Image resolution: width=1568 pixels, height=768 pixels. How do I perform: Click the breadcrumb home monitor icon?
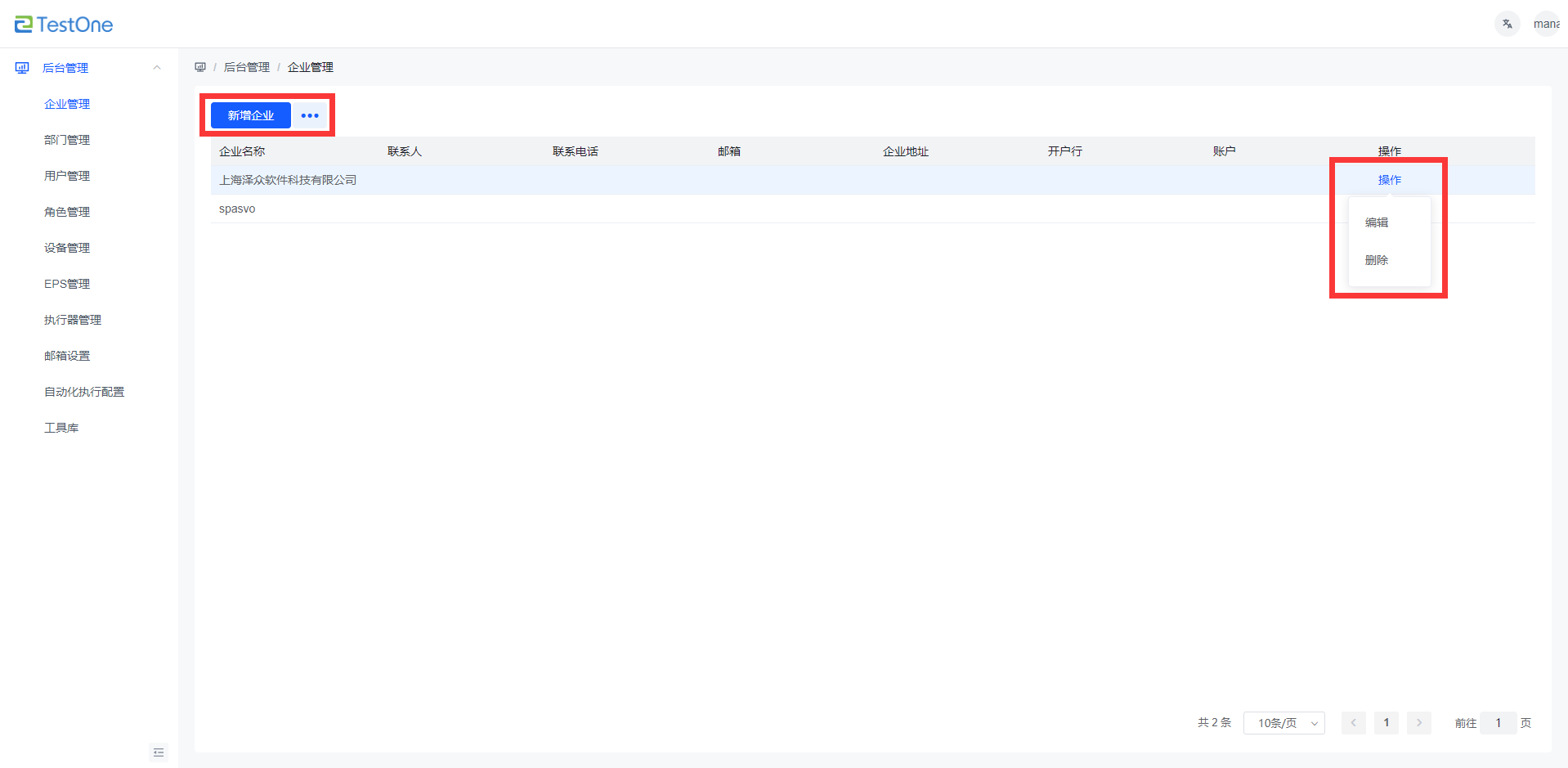point(200,67)
